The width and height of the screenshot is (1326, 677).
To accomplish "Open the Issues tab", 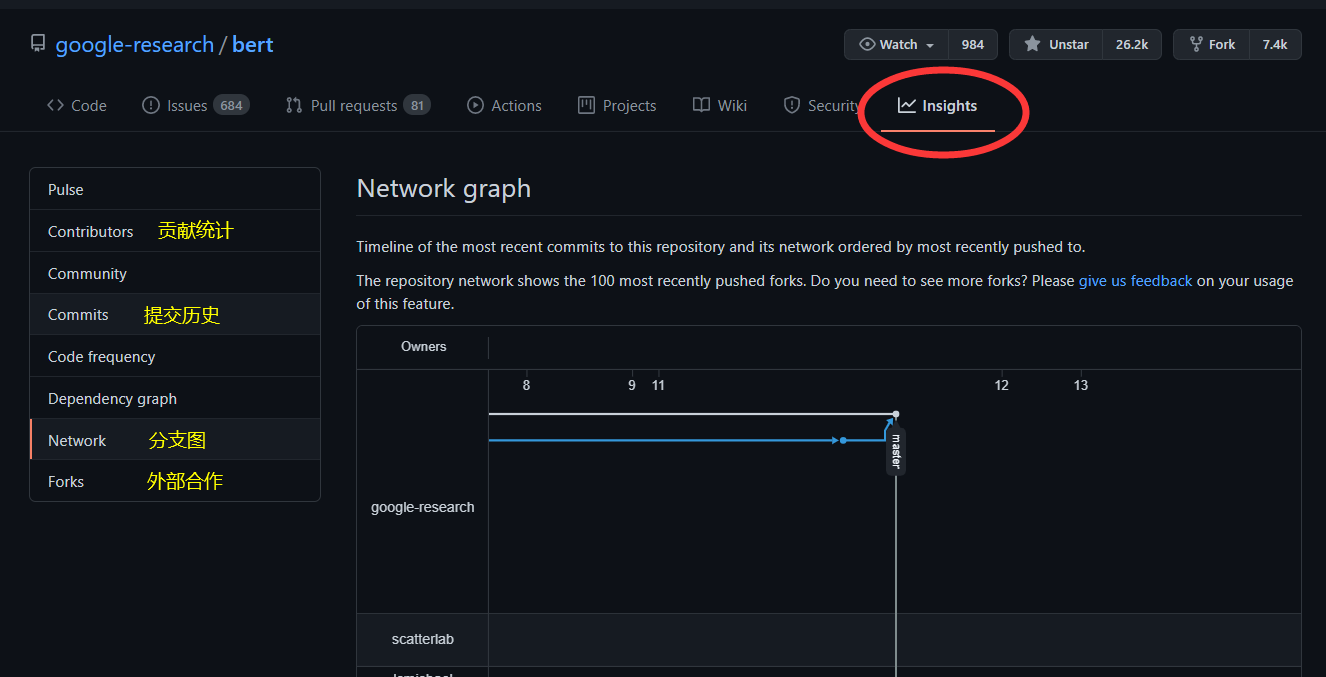I will pos(196,105).
